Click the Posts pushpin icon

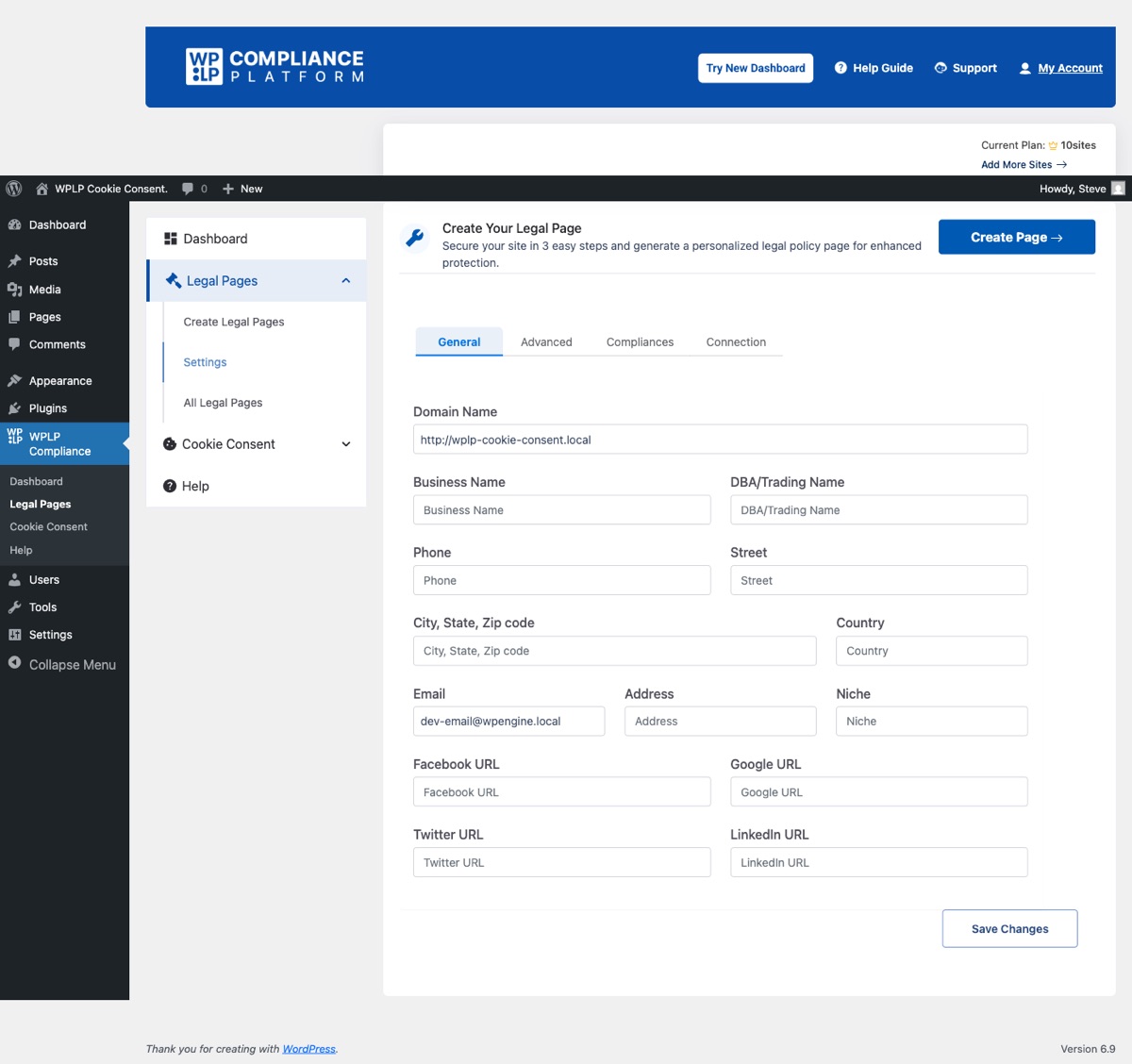click(x=14, y=261)
